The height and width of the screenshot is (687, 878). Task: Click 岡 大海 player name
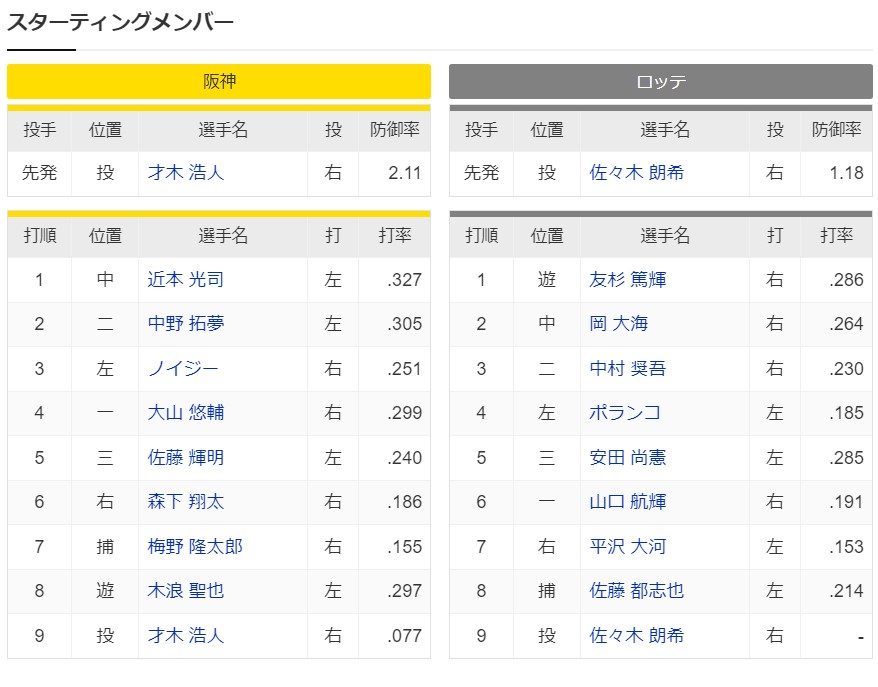tap(619, 324)
